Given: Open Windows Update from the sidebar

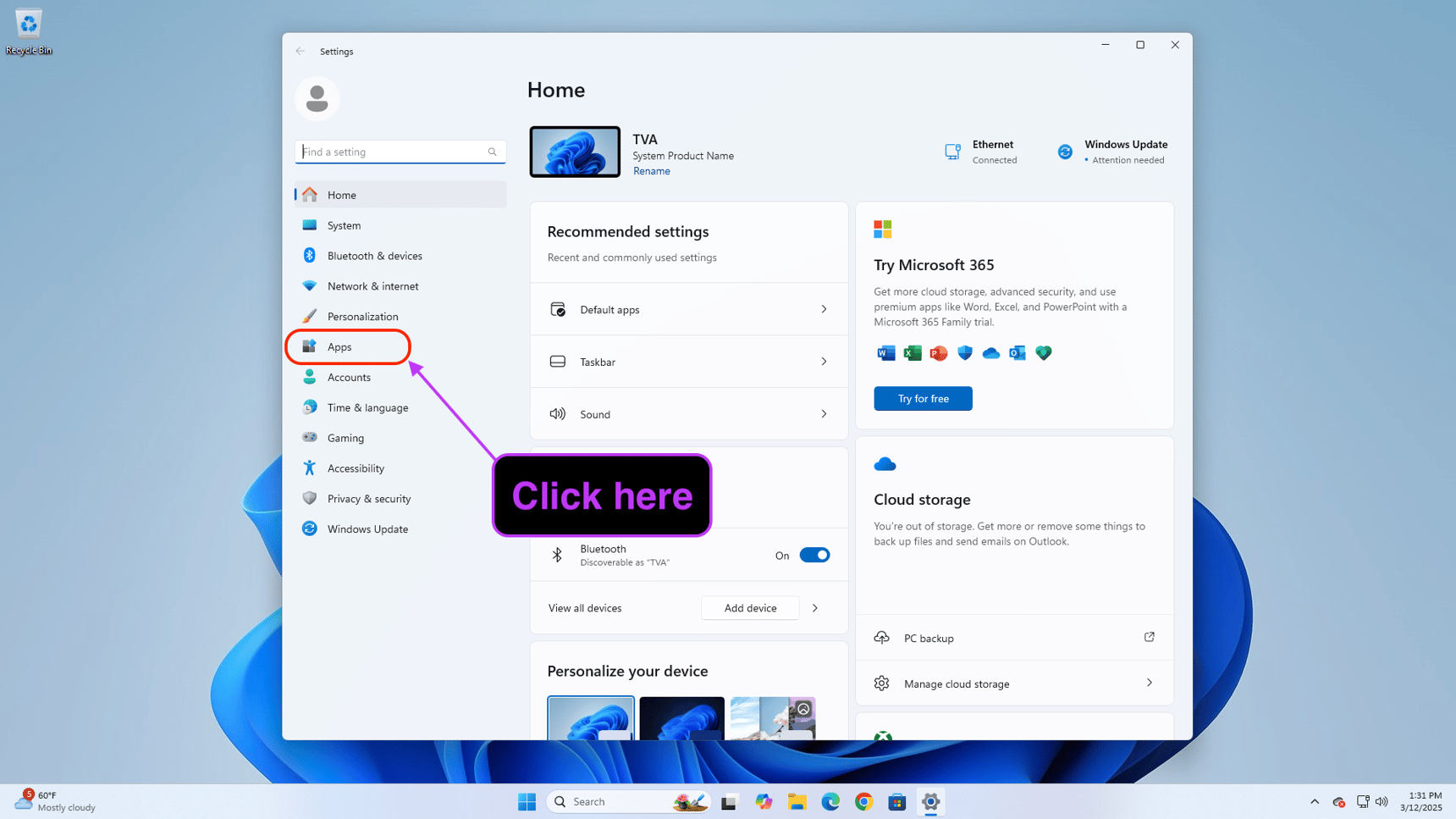Looking at the screenshot, I should [x=310, y=528].
